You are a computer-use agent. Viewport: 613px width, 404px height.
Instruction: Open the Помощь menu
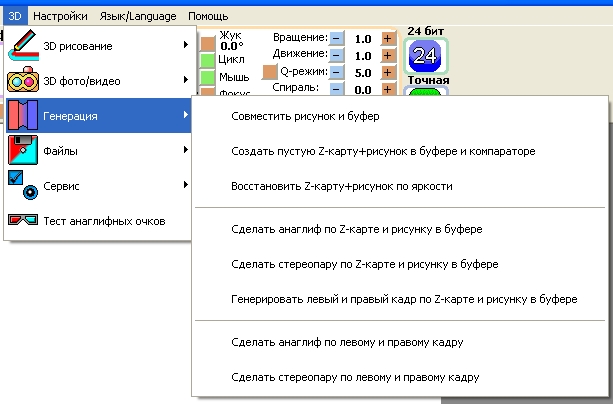coord(208,16)
